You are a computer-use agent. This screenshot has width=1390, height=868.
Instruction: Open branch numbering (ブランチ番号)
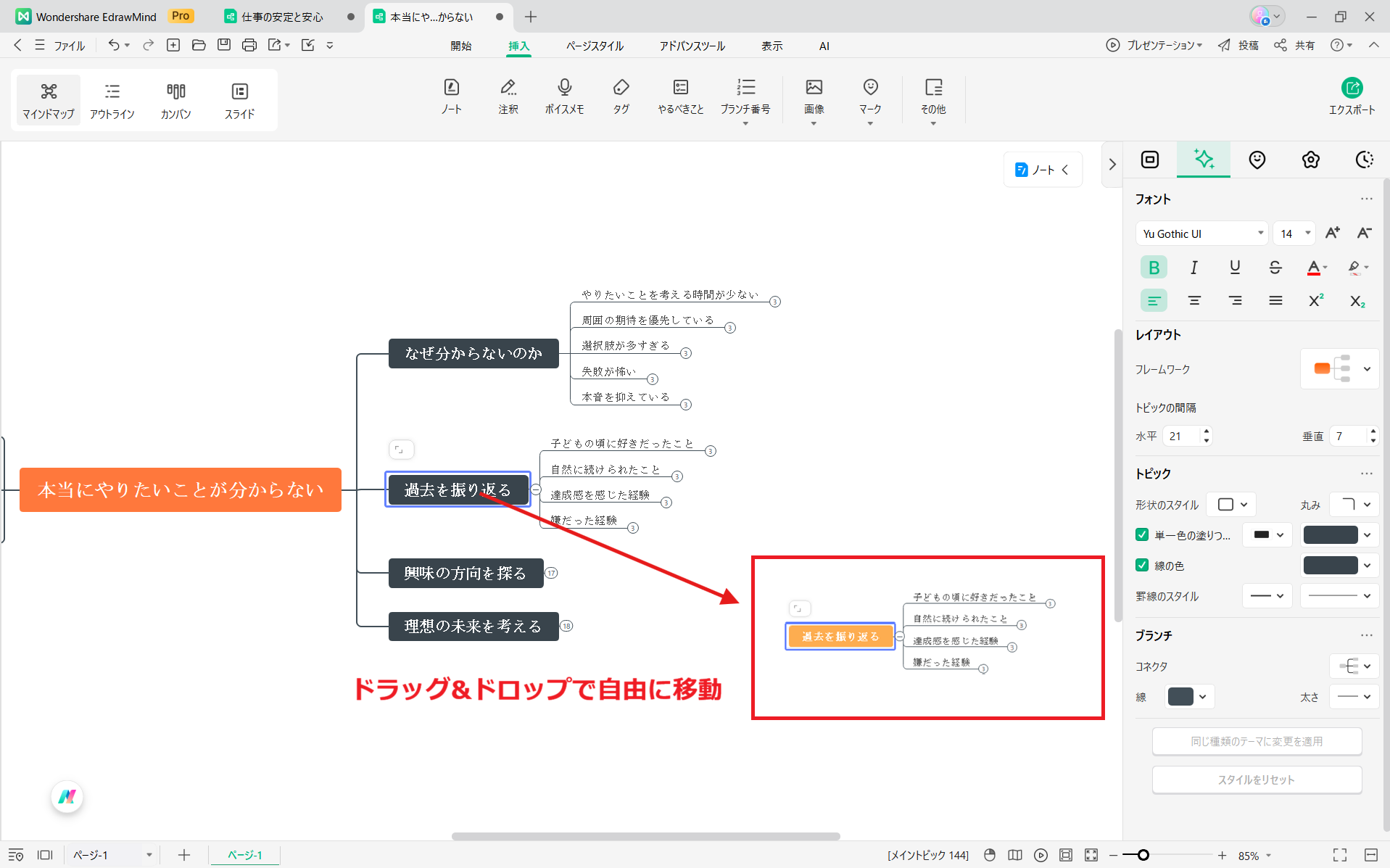click(x=745, y=100)
